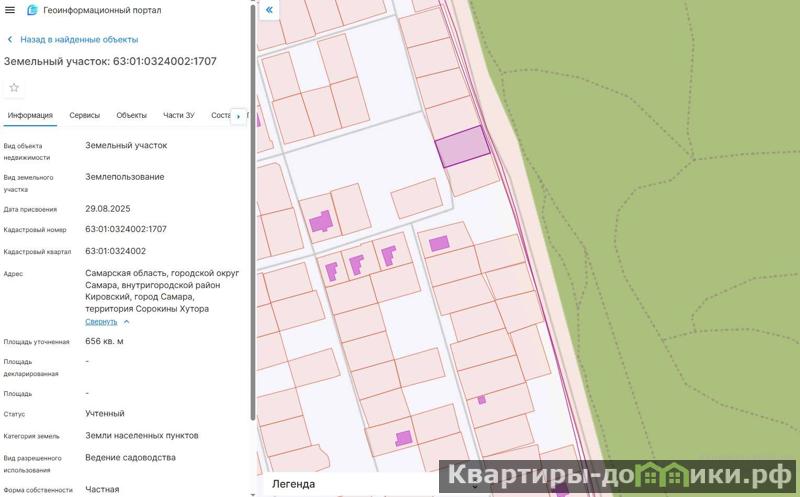Click the back arrow icon beside Назад
This screenshot has height=497, width=800.
[x=10, y=40]
